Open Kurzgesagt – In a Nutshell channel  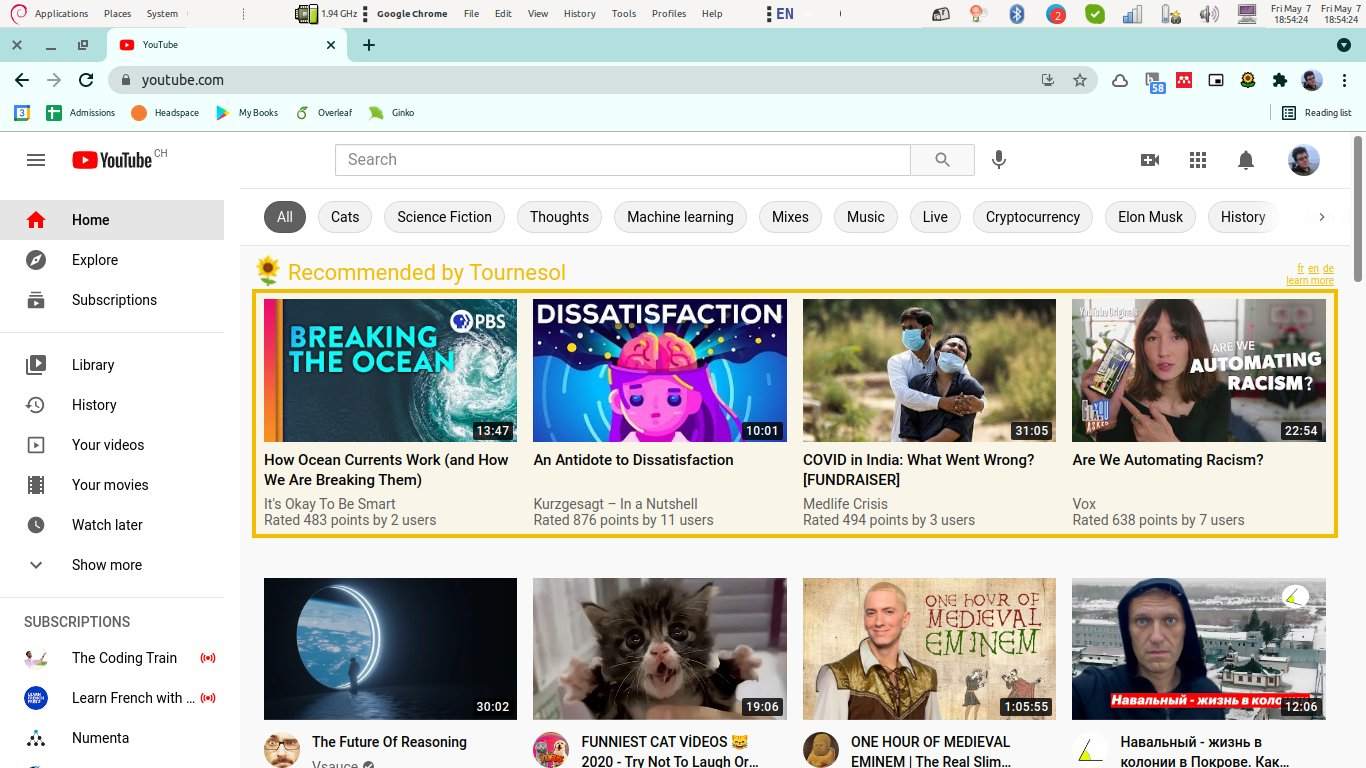[x=615, y=504]
